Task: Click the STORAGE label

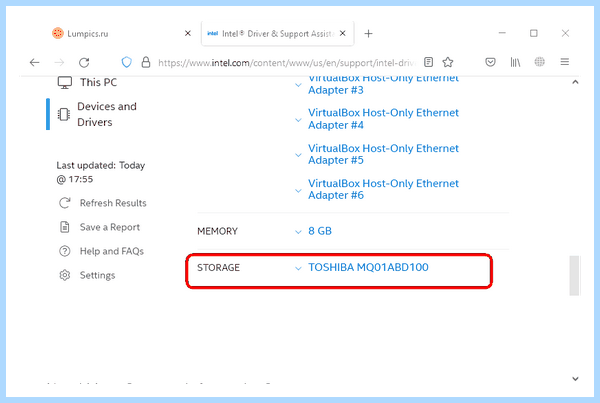Action: (218, 268)
